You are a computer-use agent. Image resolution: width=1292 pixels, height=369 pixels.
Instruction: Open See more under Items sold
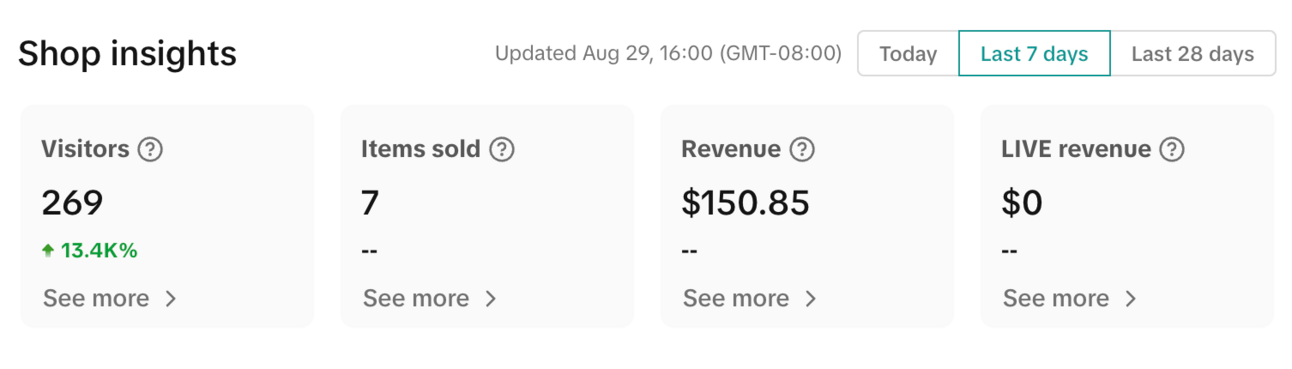click(x=416, y=298)
